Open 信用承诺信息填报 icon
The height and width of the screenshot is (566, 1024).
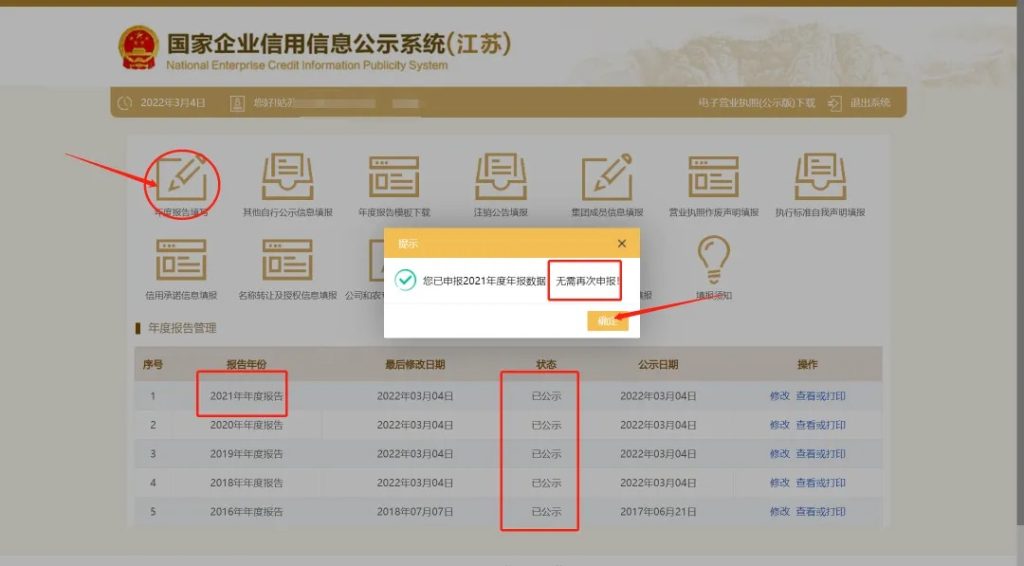tap(181, 261)
